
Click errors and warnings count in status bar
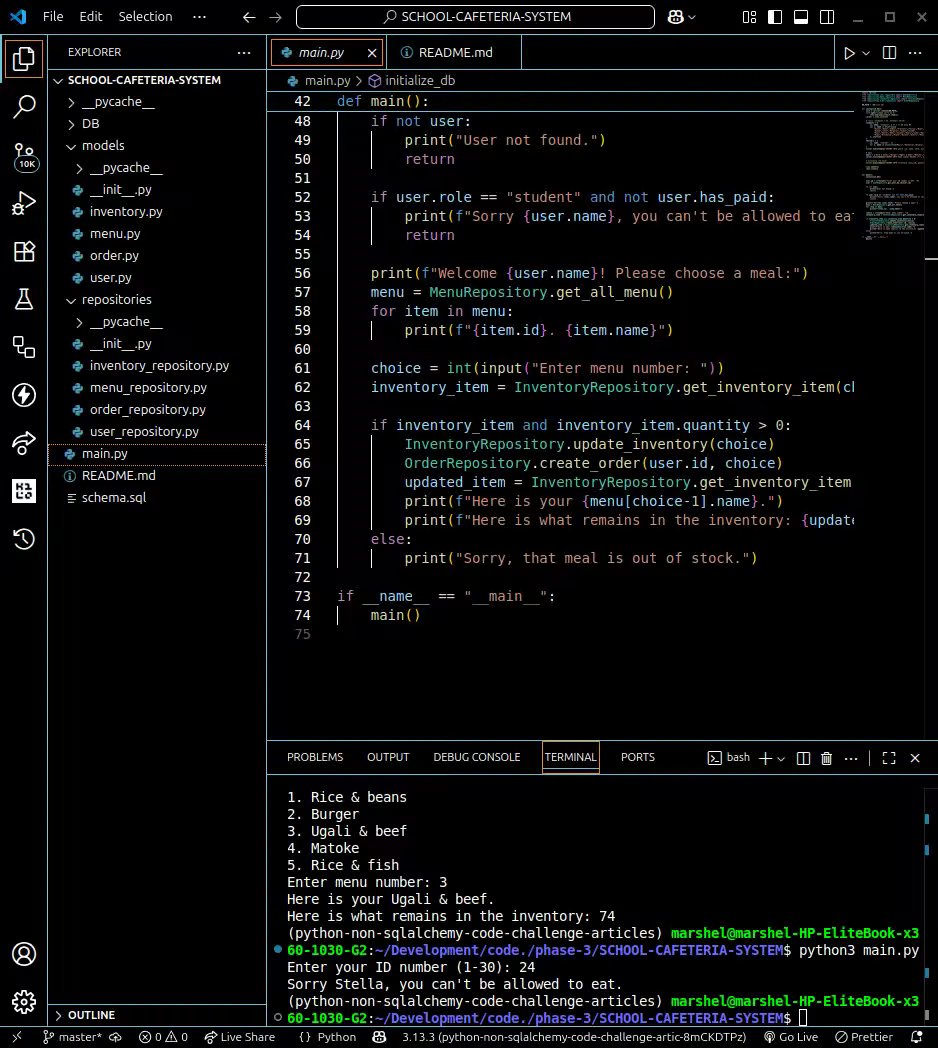click(x=163, y=1037)
